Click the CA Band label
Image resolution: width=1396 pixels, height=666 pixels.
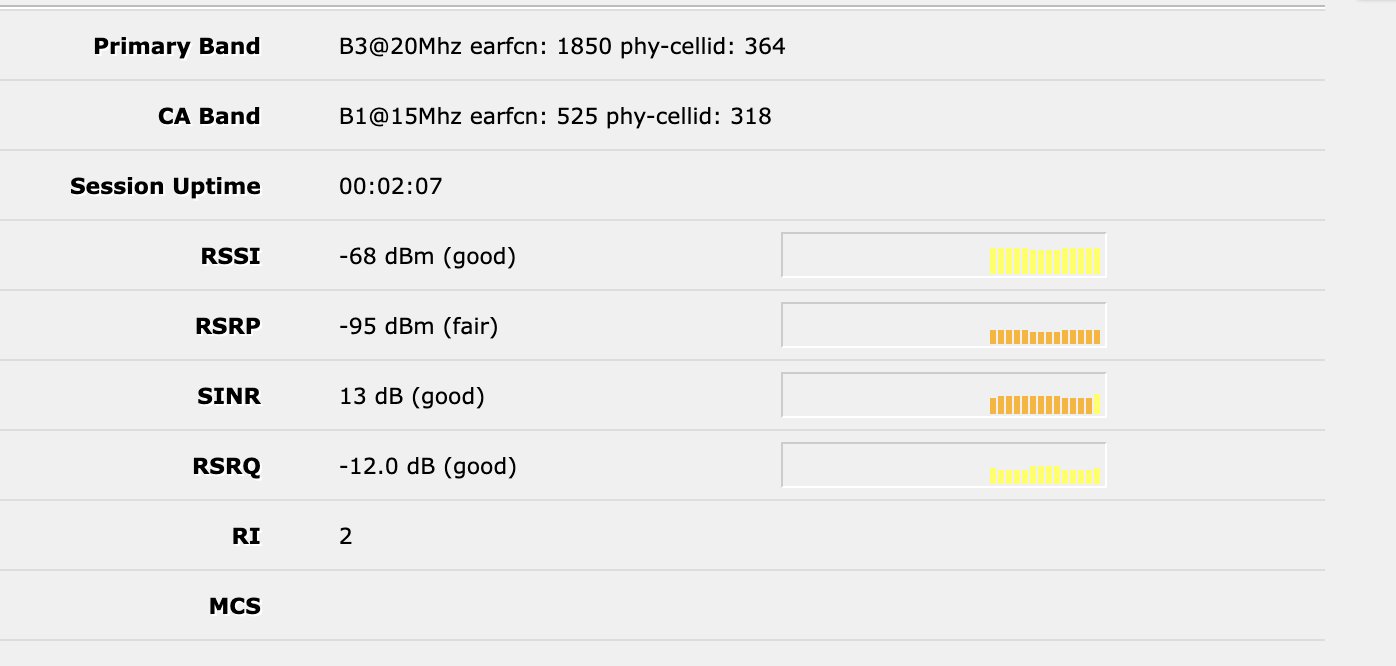pyautogui.click(x=209, y=116)
